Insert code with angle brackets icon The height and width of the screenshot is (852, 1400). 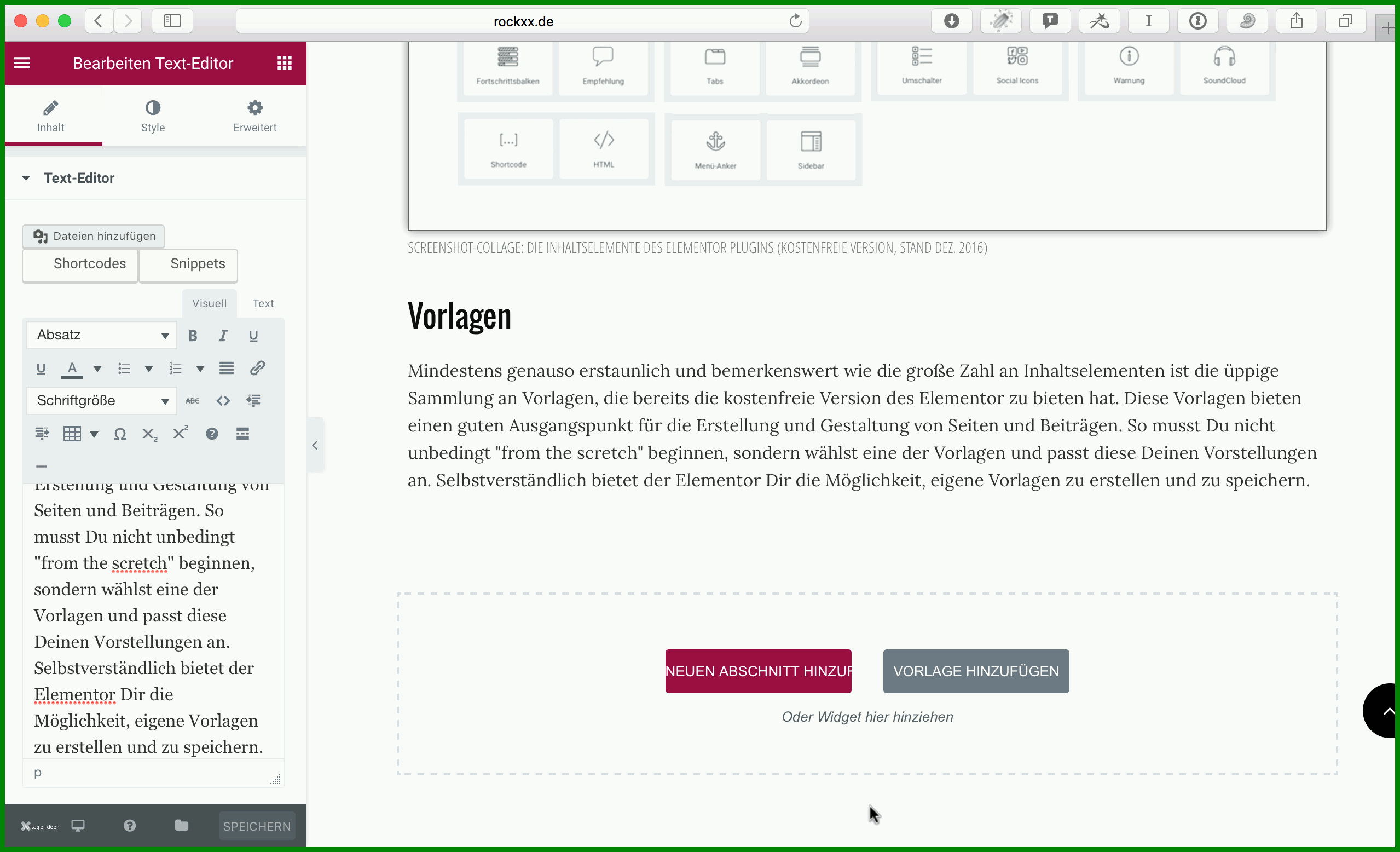(x=223, y=401)
